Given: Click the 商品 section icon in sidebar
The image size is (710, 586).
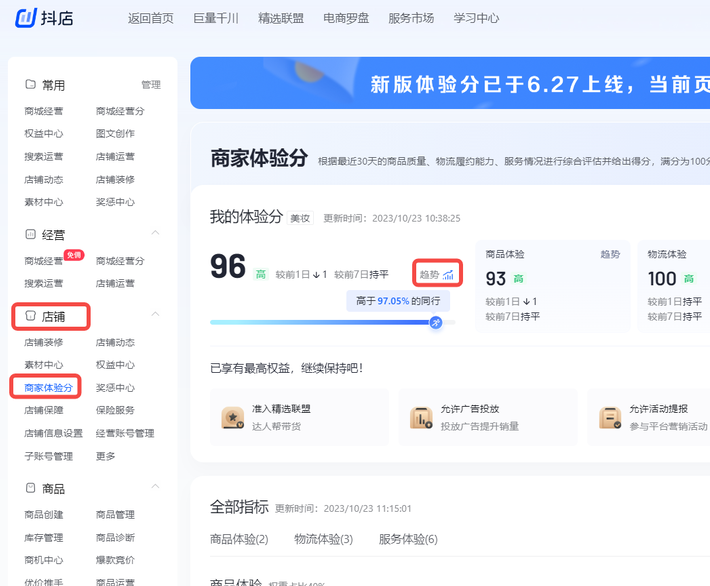Looking at the screenshot, I should (30, 488).
